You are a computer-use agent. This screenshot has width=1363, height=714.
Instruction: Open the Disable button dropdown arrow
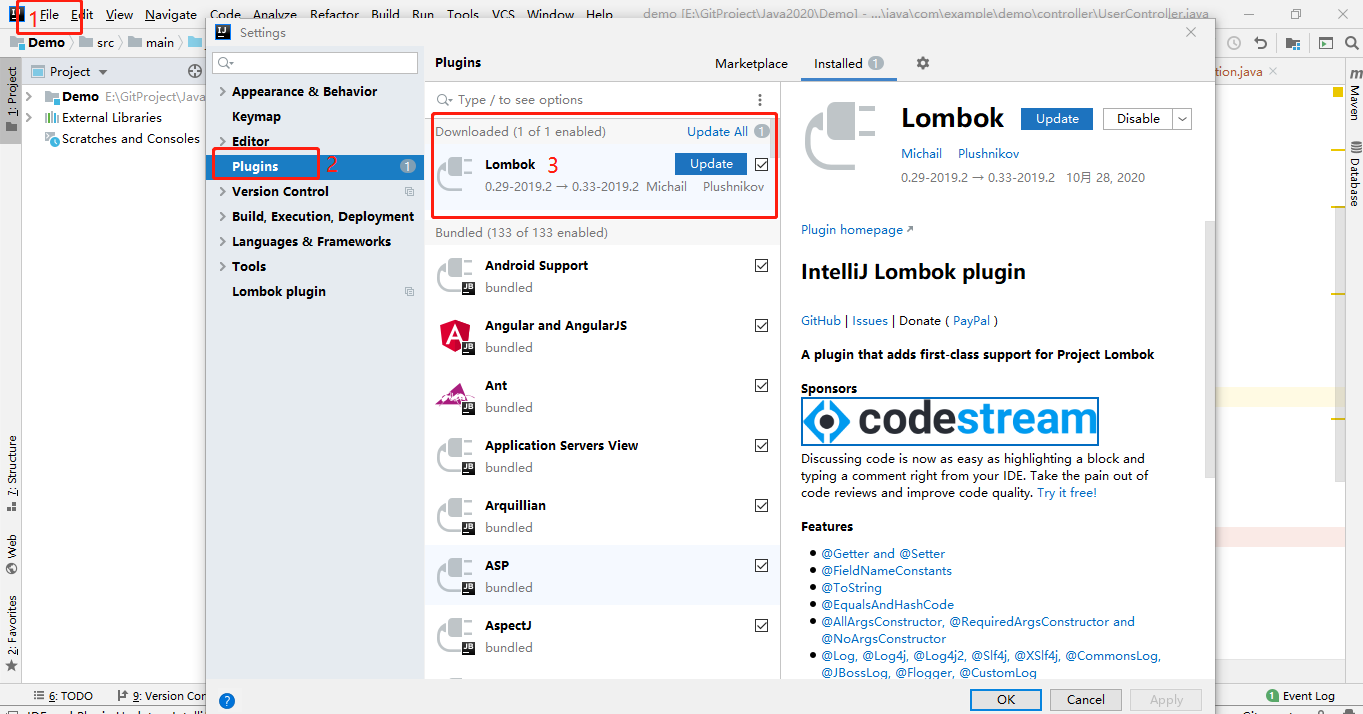coord(1182,119)
